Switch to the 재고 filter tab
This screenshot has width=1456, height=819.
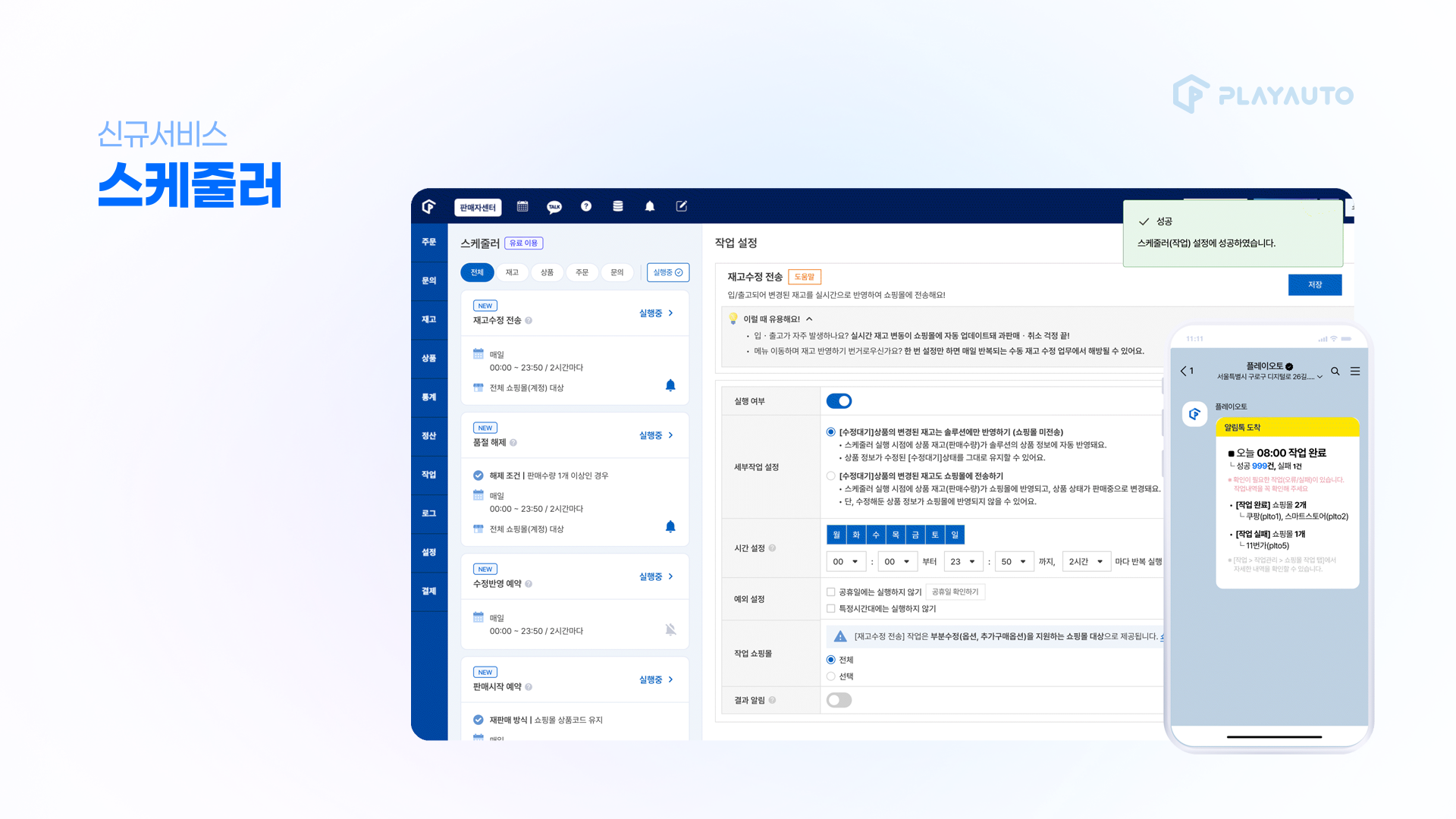pos(512,272)
